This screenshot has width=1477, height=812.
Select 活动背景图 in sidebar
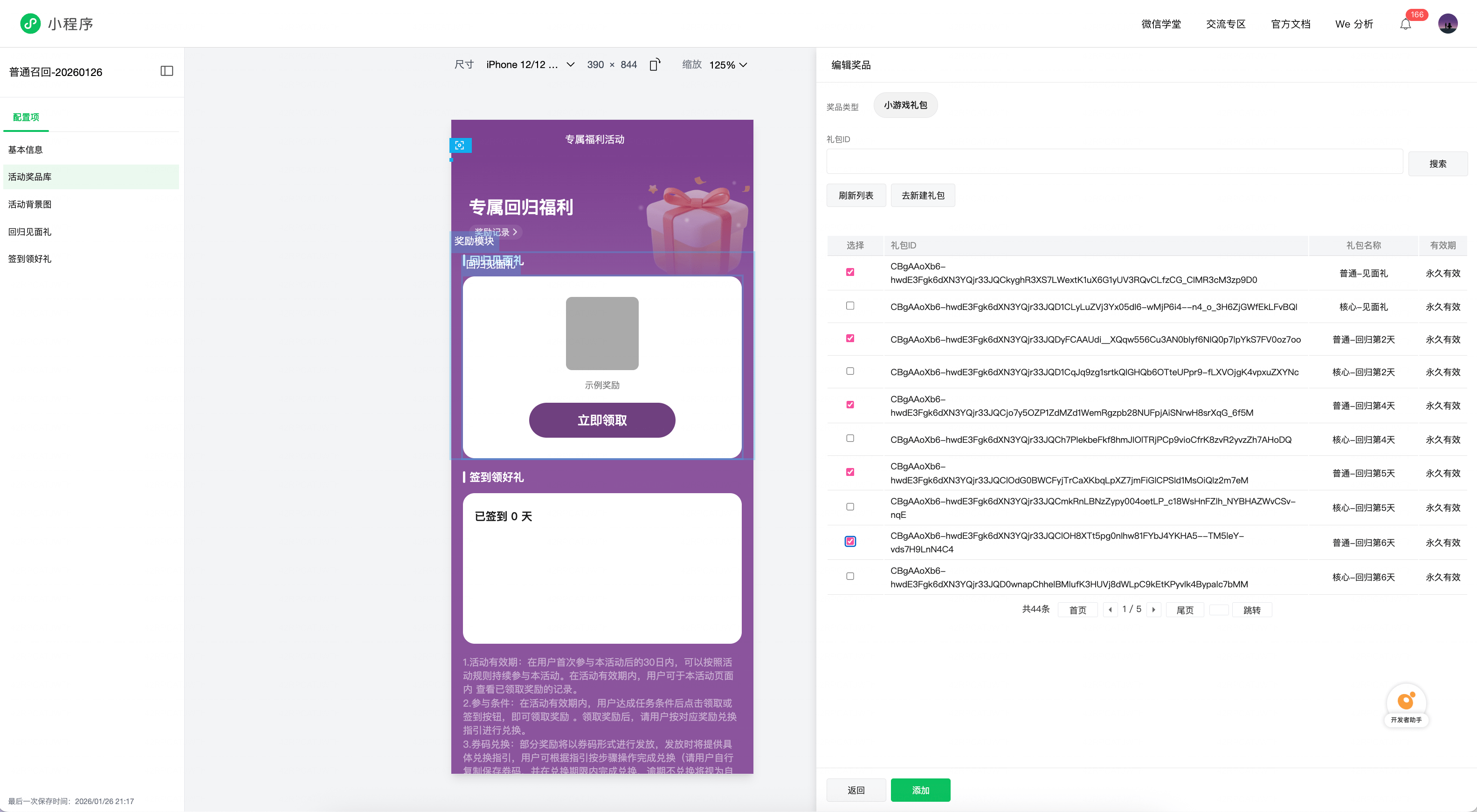point(30,204)
